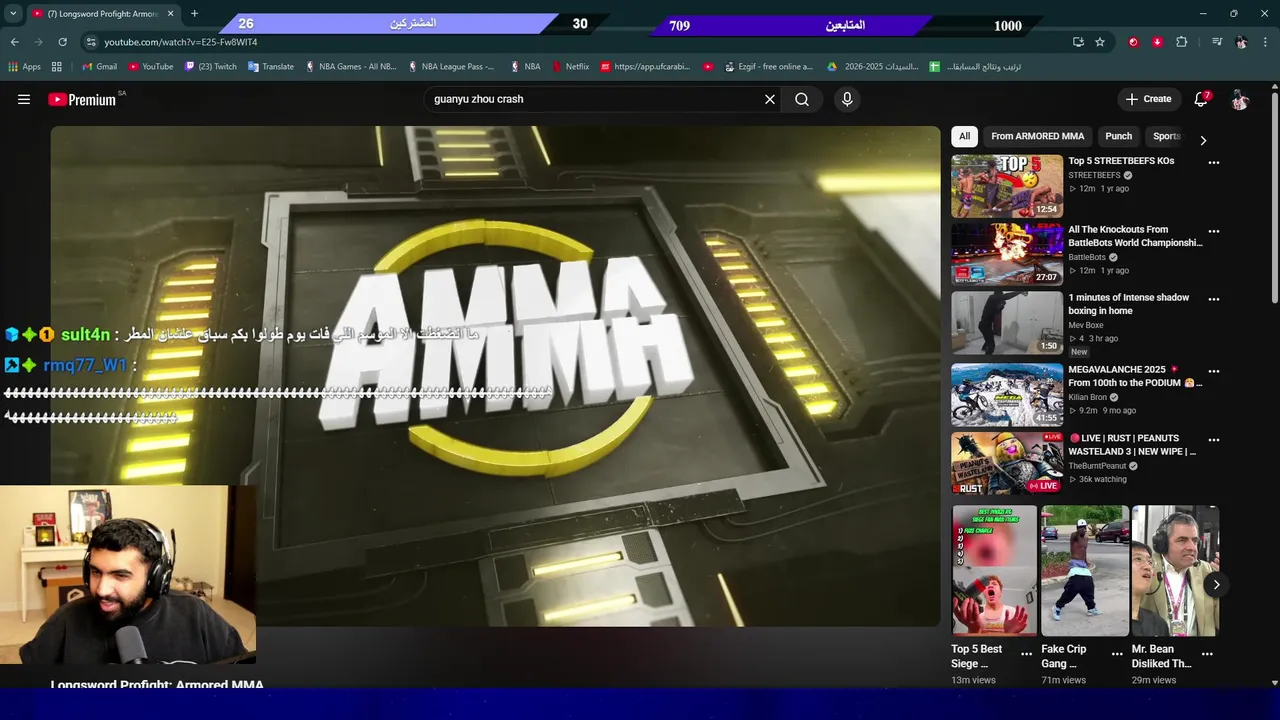Open browser extensions puzzle icon
Image resolution: width=1280 pixels, height=720 pixels.
(1182, 42)
